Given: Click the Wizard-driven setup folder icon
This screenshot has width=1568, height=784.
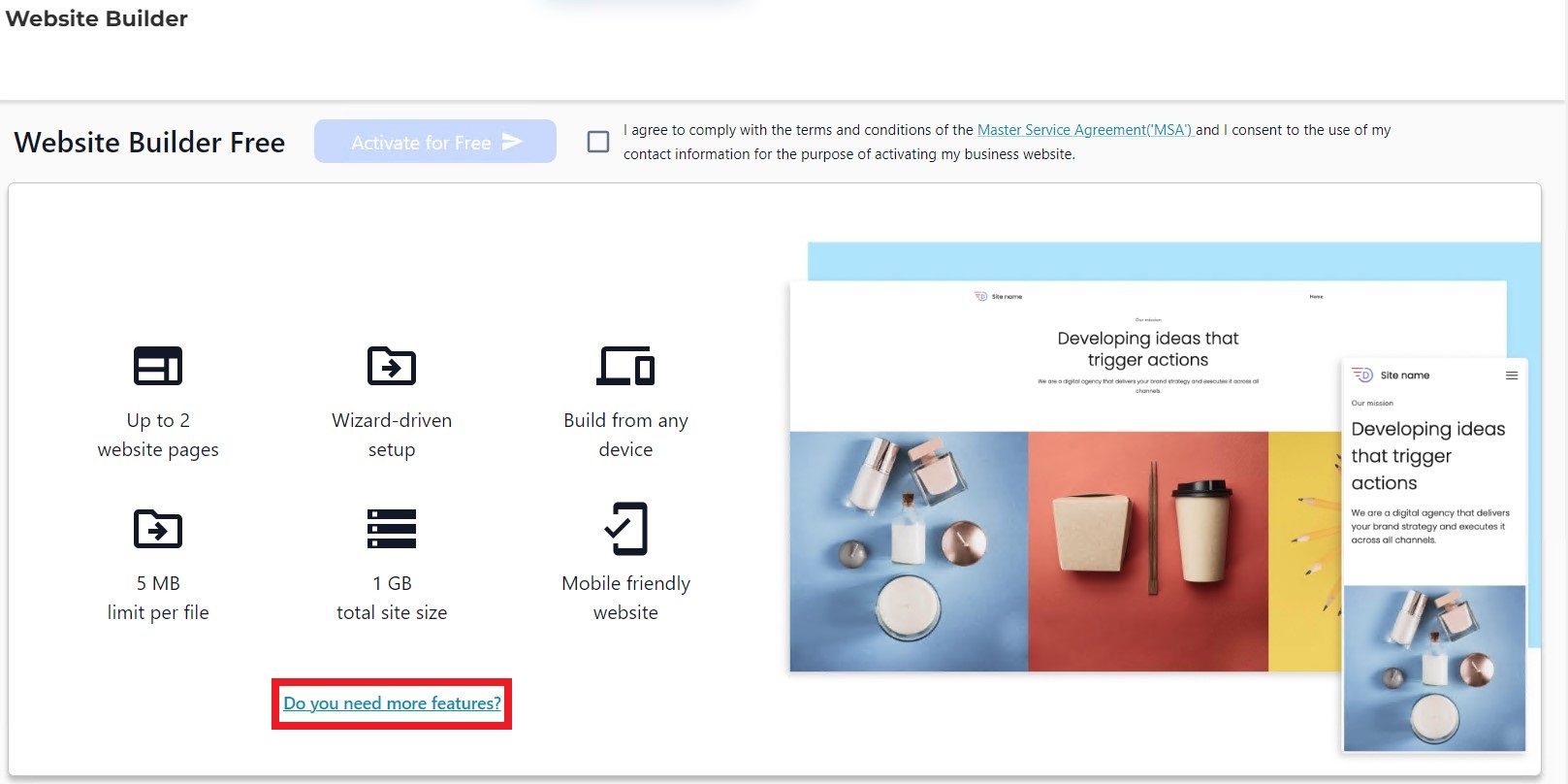Looking at the screenshot, I should click(391, 366).
